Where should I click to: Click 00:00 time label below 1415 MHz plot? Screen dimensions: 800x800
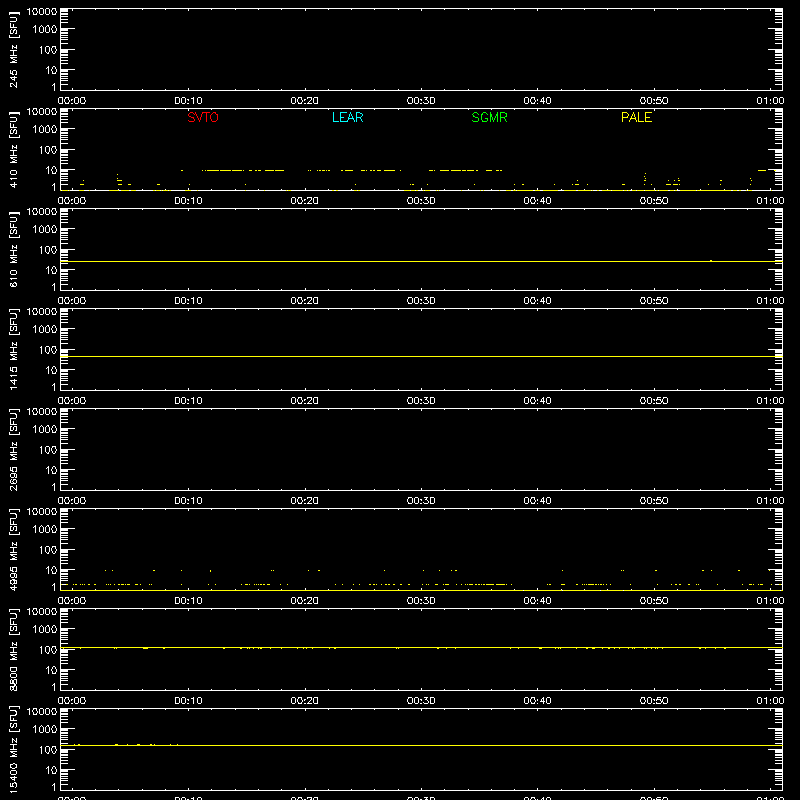click(x=72, y=401)
